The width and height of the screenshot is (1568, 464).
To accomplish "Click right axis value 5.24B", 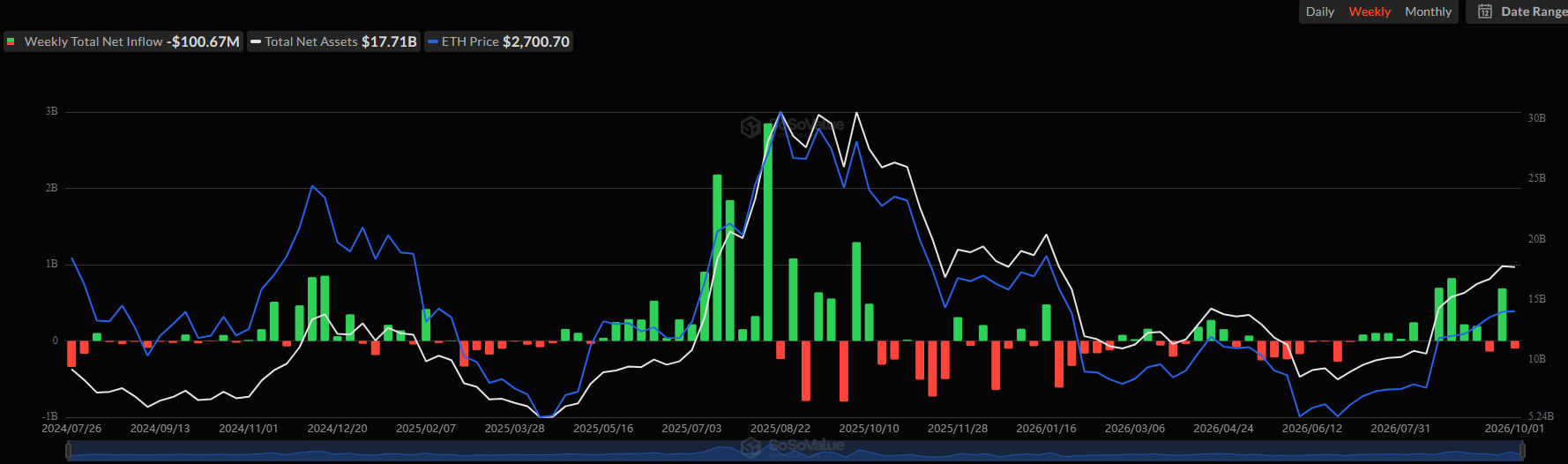I will point(1541,416).
